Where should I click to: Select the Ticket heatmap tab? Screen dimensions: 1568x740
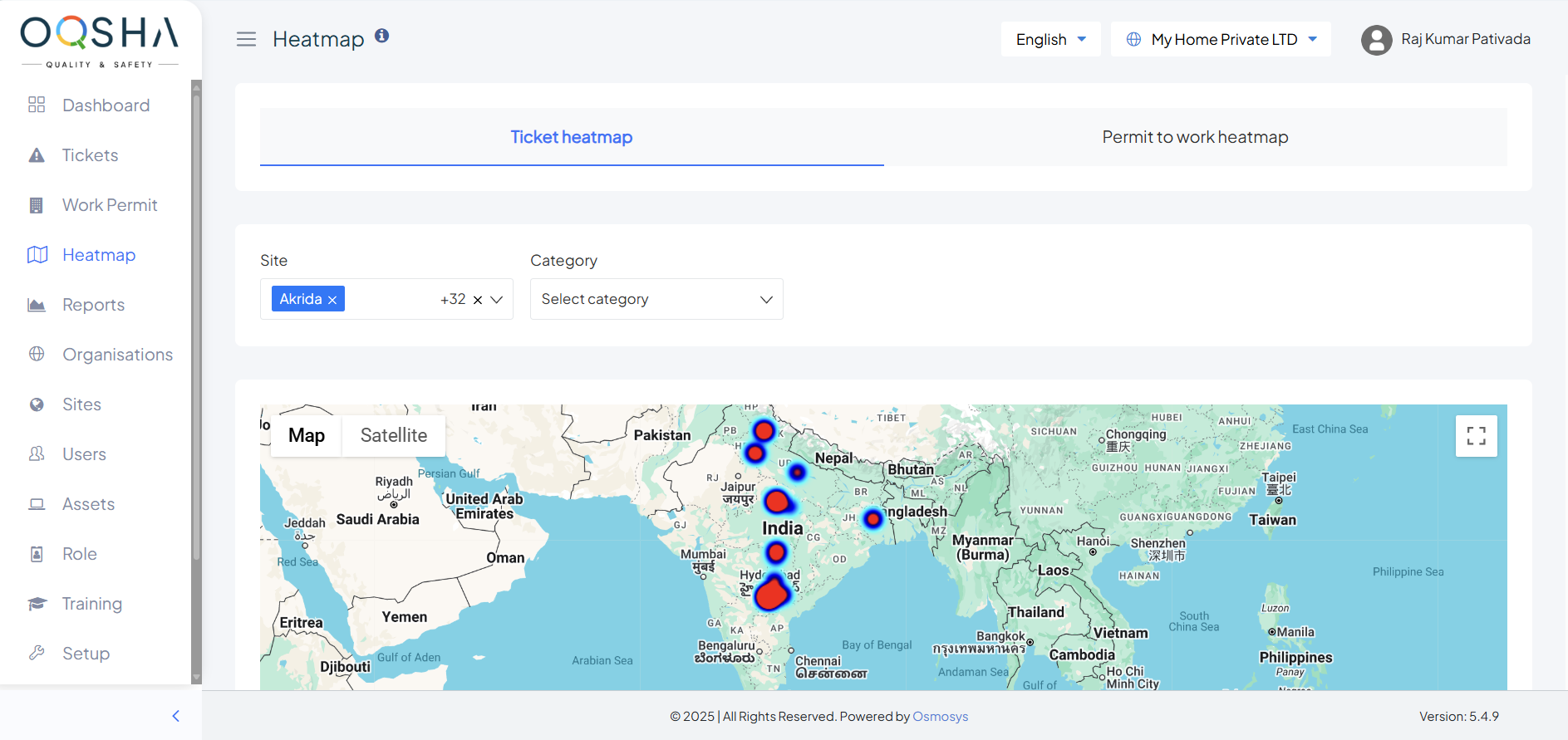point(572,137)
